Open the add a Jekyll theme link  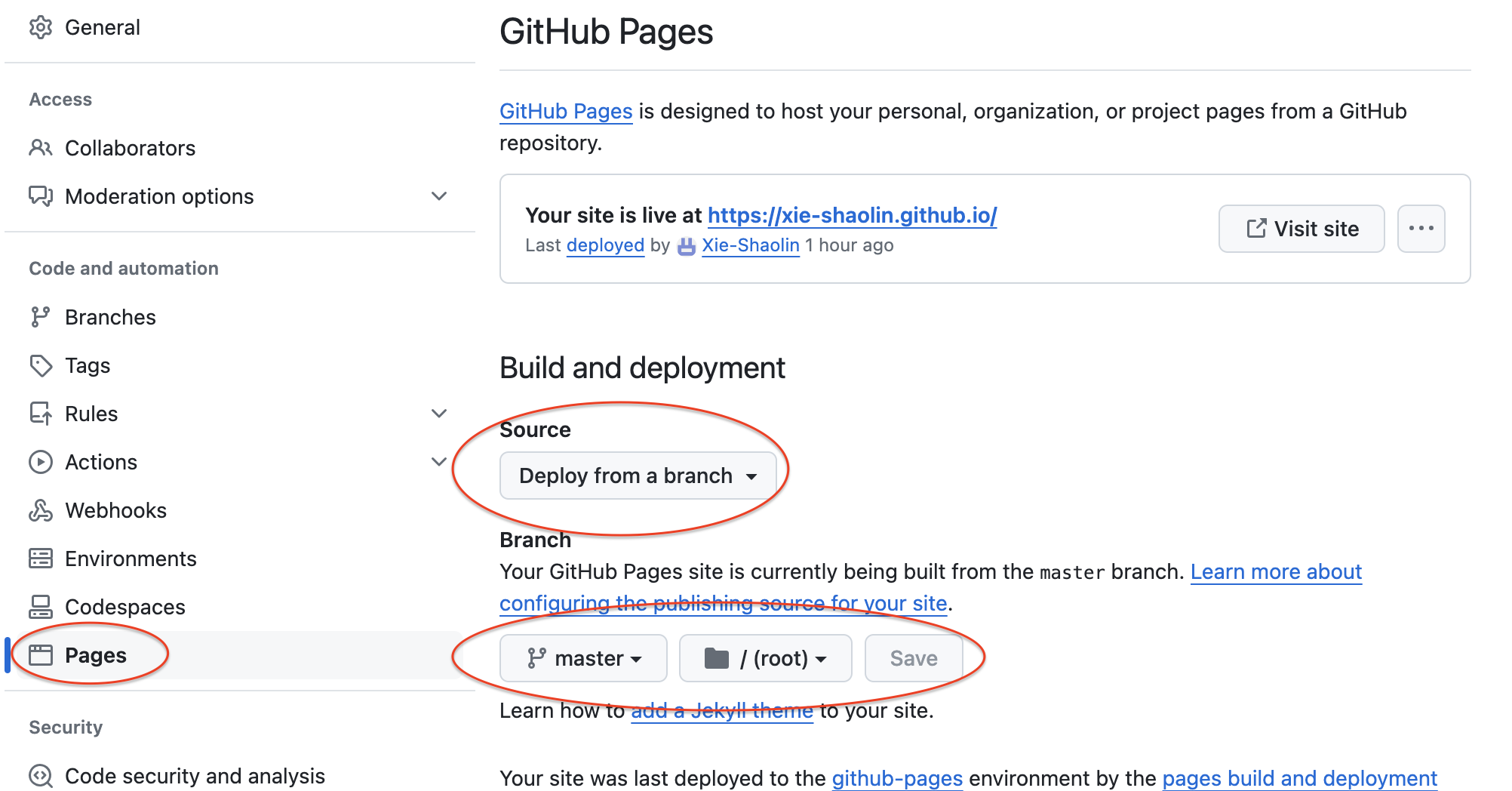722,710
